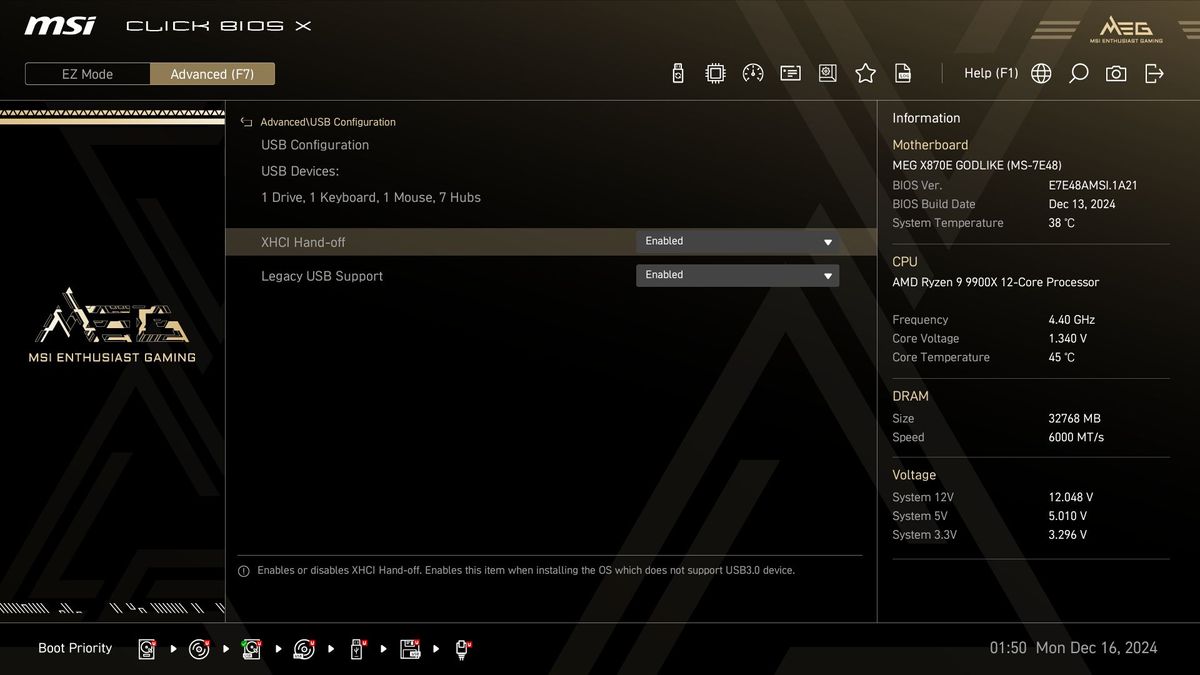Select USB flash key boot icon

[x=357, y=649]
